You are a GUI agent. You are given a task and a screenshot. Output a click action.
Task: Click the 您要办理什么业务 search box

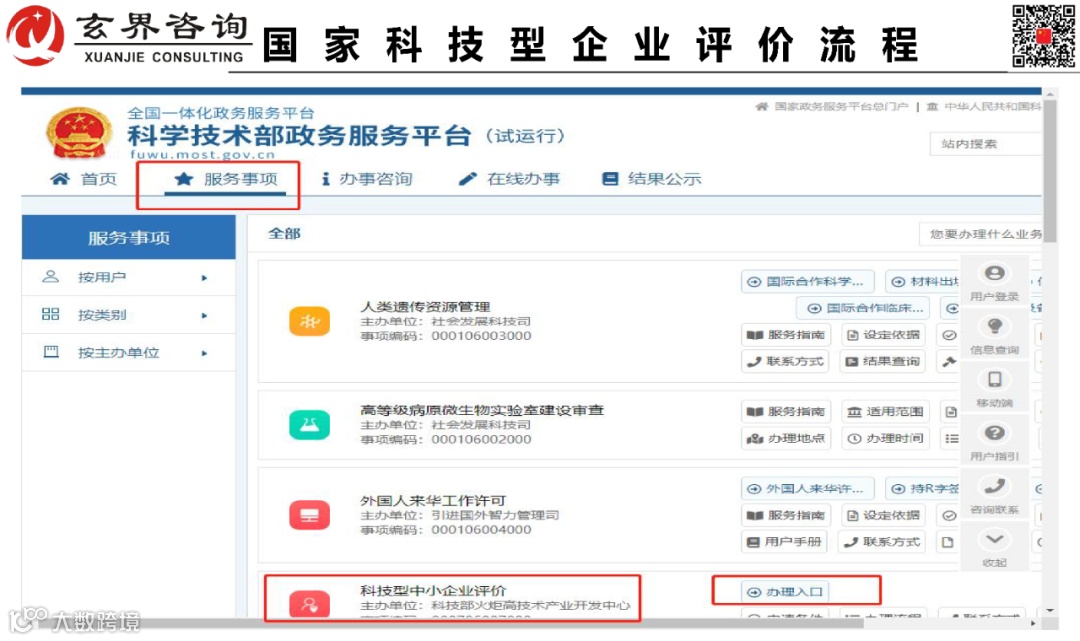click(981, 234)
